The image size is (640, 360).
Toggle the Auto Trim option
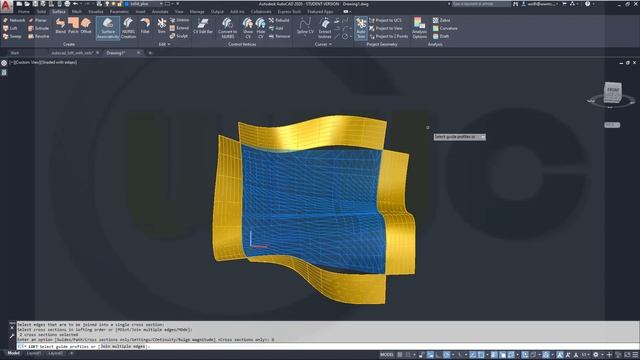click(x=361, y=28)
